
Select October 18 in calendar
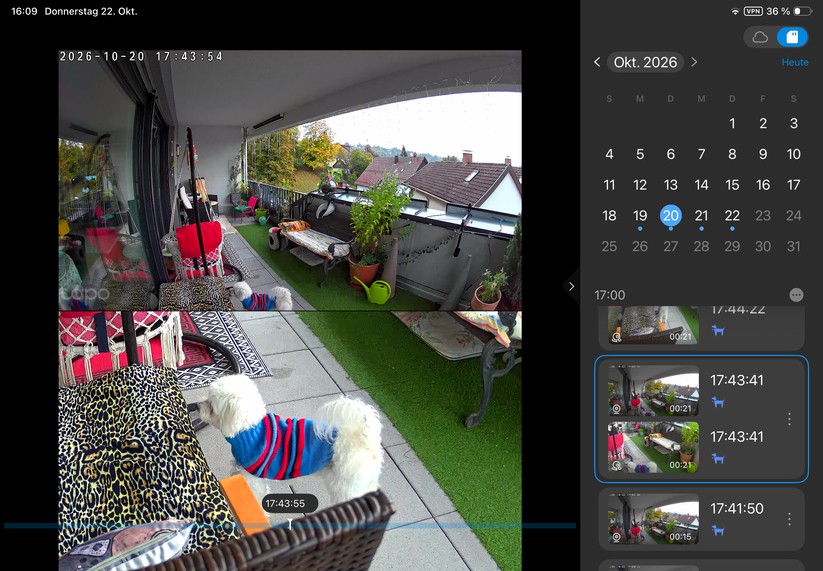pos(609,216)
